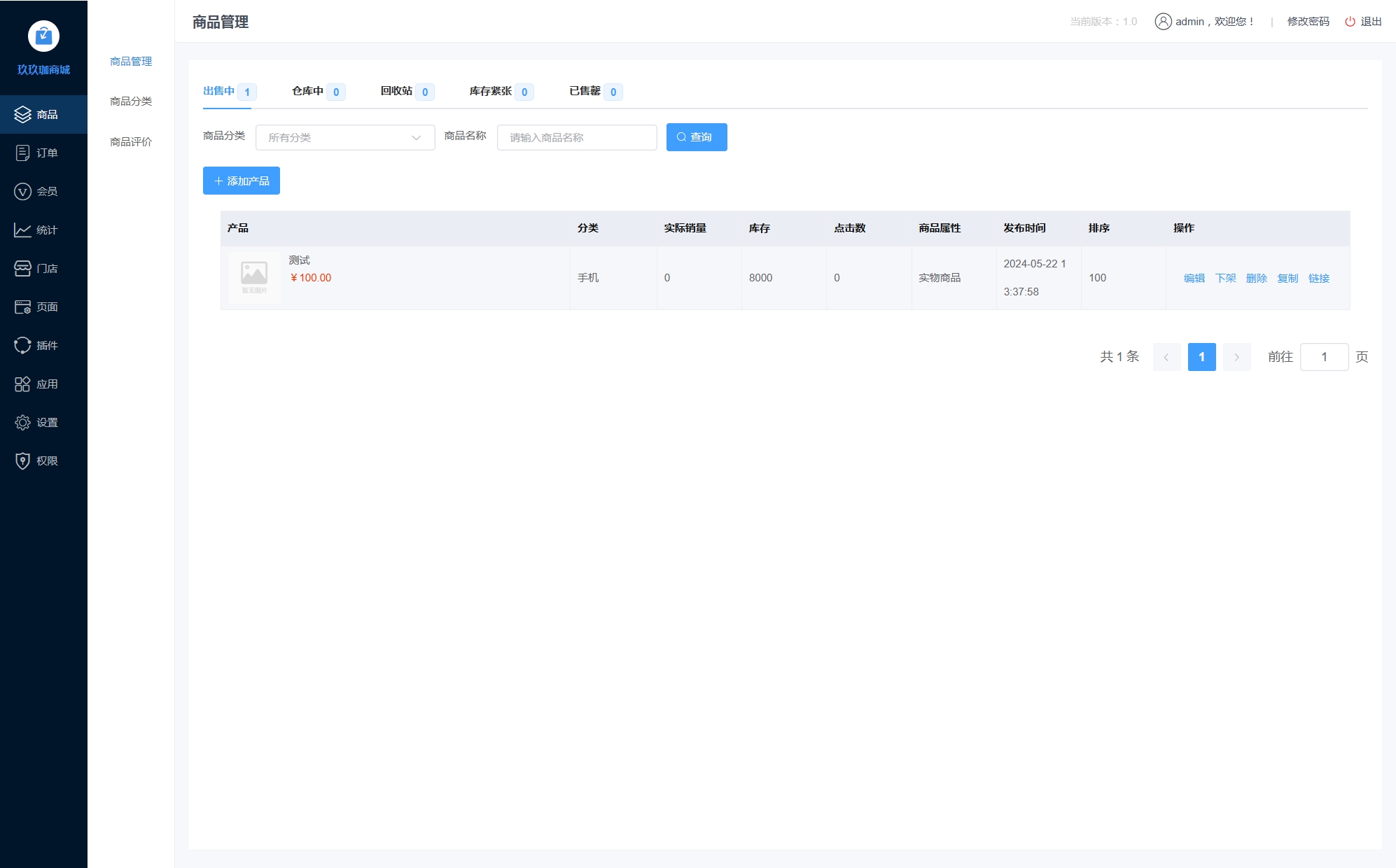Click the 测试 product placeholder thumbnail

[x=254, y=277]
